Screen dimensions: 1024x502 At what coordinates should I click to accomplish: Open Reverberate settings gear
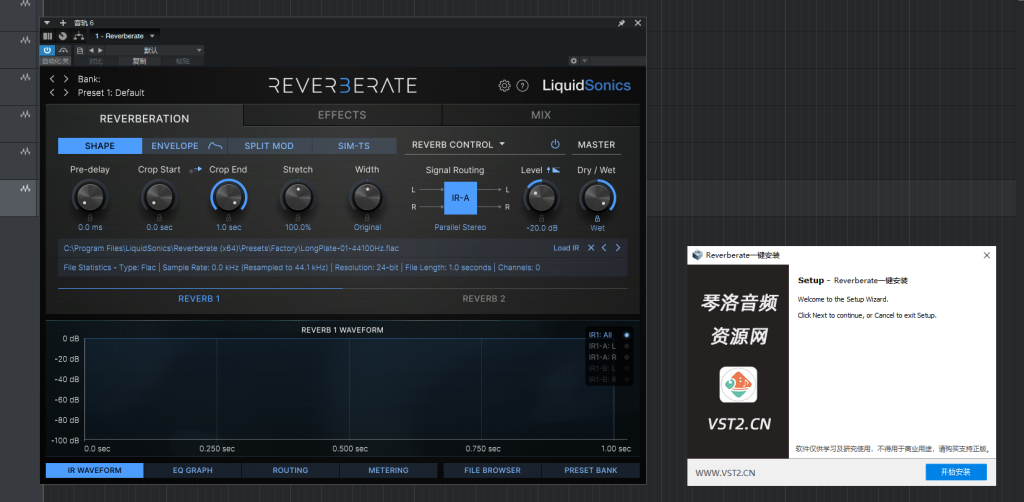pyautogui.click(x=504, y=86)
